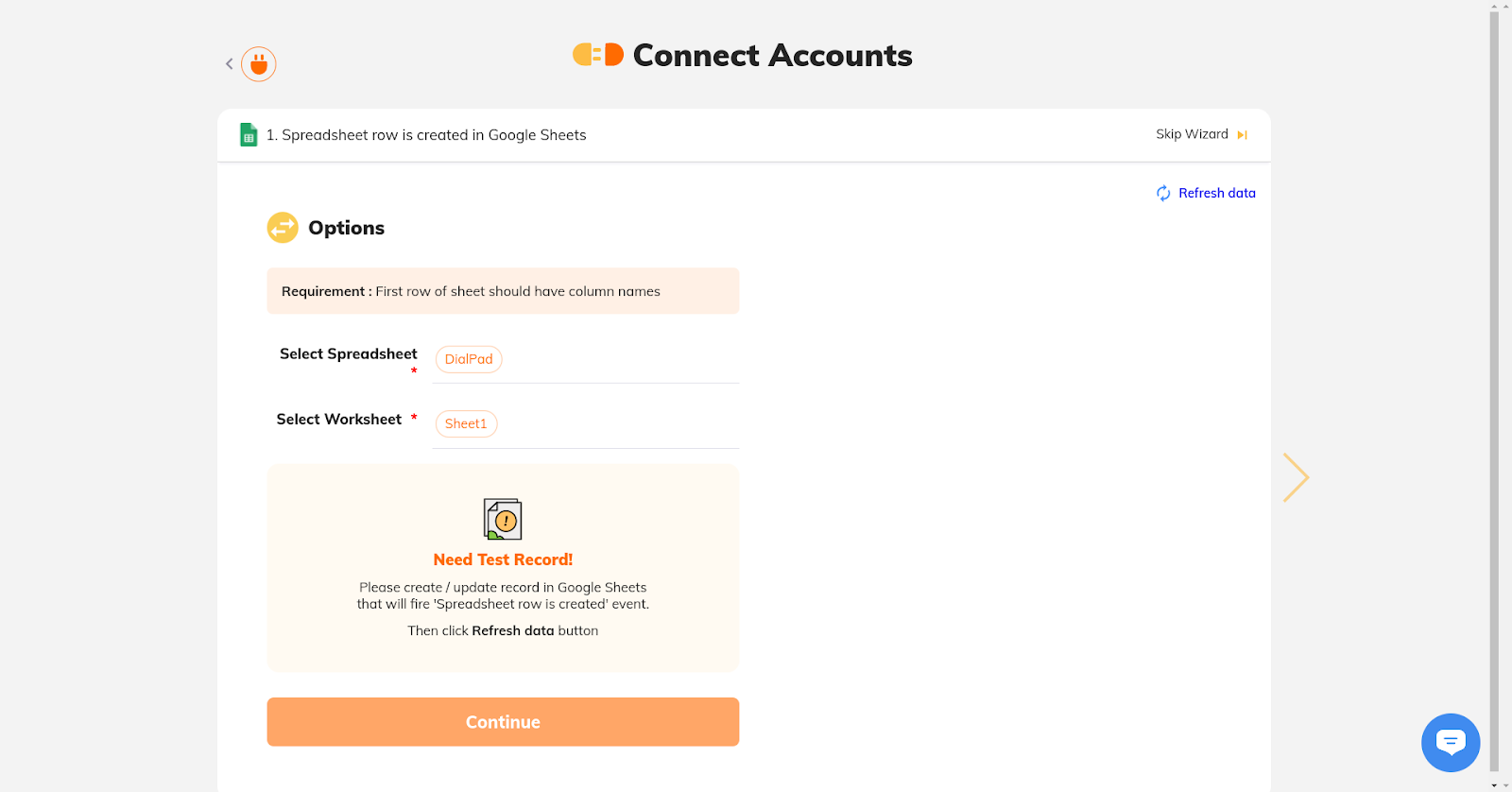Viewport: 1512px width, 792px height.
Task: Open the live chat bubble
Action: (x=1451, y=743)
